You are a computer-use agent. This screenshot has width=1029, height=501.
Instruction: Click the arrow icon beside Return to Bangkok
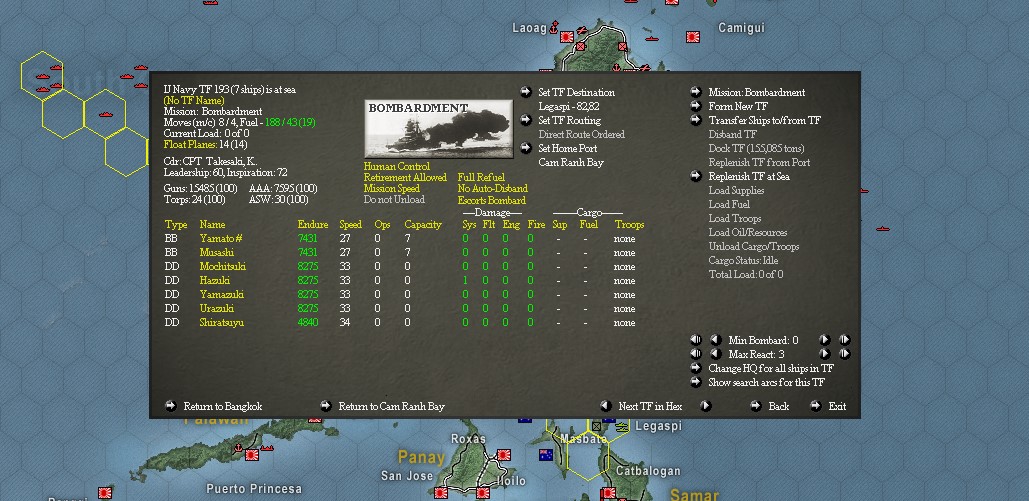click(x=171, y=406)
